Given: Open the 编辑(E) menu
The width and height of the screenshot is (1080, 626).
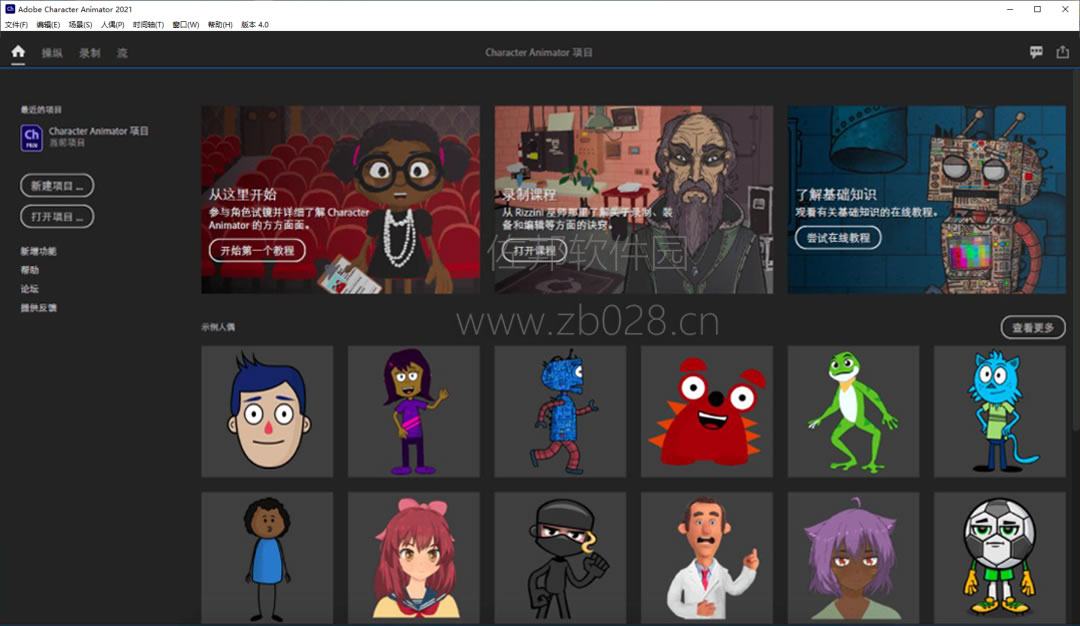Looking at the screenshot, I should coord(48,25).
